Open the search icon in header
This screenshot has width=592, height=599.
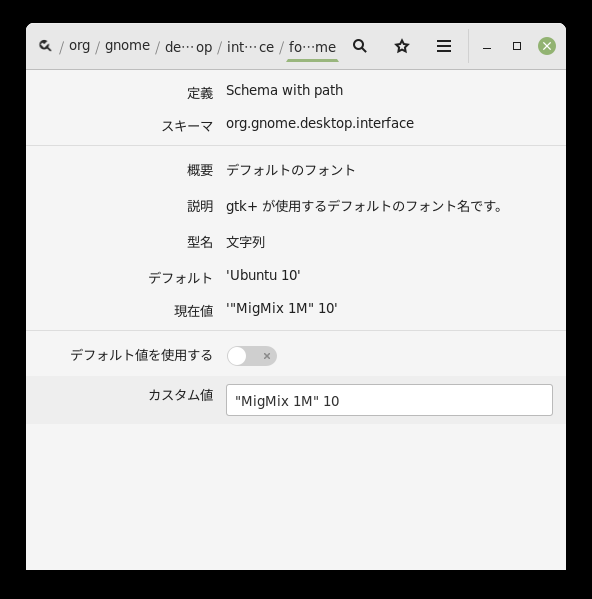tap(360, 46)
